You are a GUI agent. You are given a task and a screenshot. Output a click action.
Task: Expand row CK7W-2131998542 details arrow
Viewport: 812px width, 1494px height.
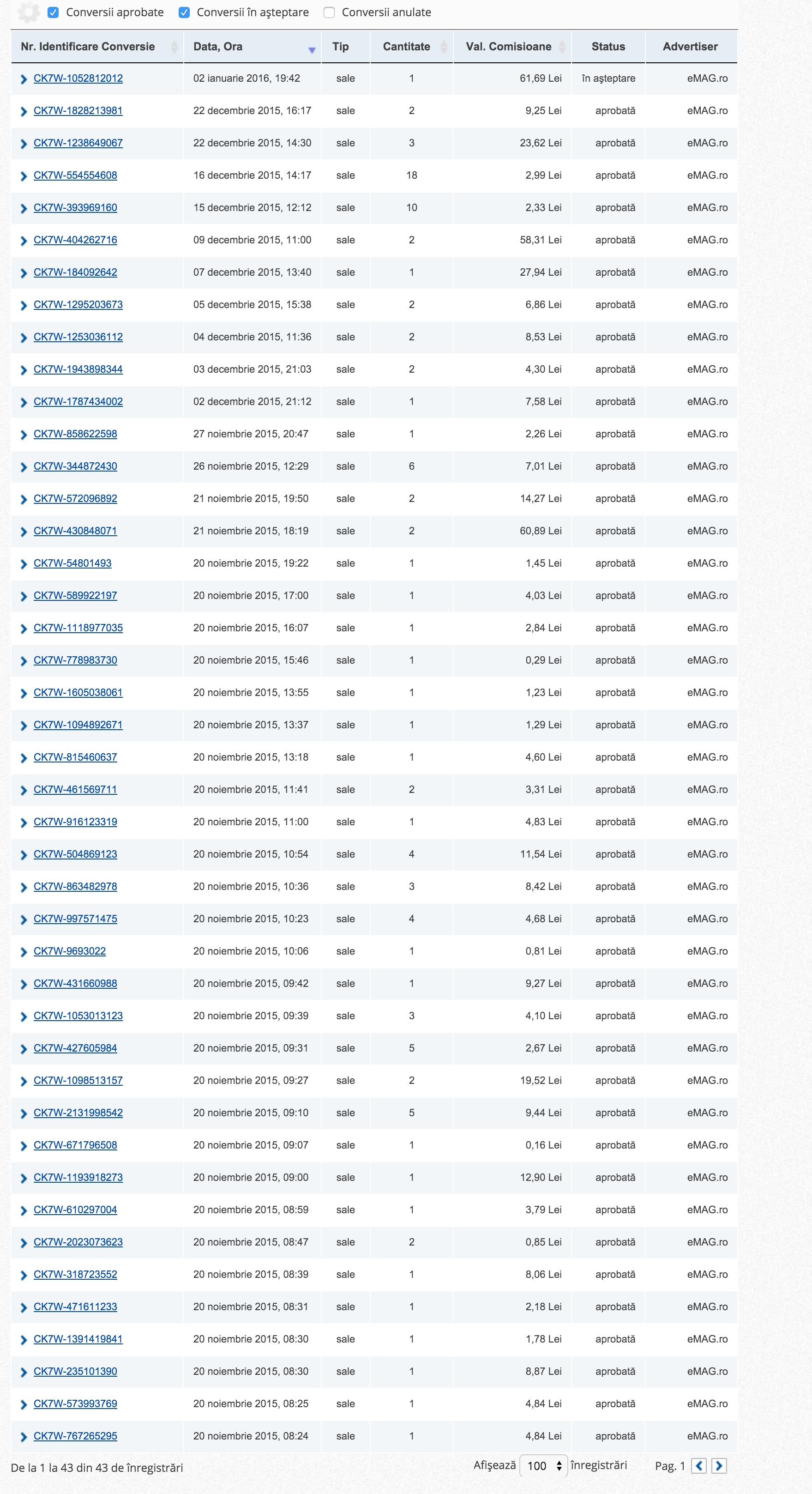coord(24,1114)
